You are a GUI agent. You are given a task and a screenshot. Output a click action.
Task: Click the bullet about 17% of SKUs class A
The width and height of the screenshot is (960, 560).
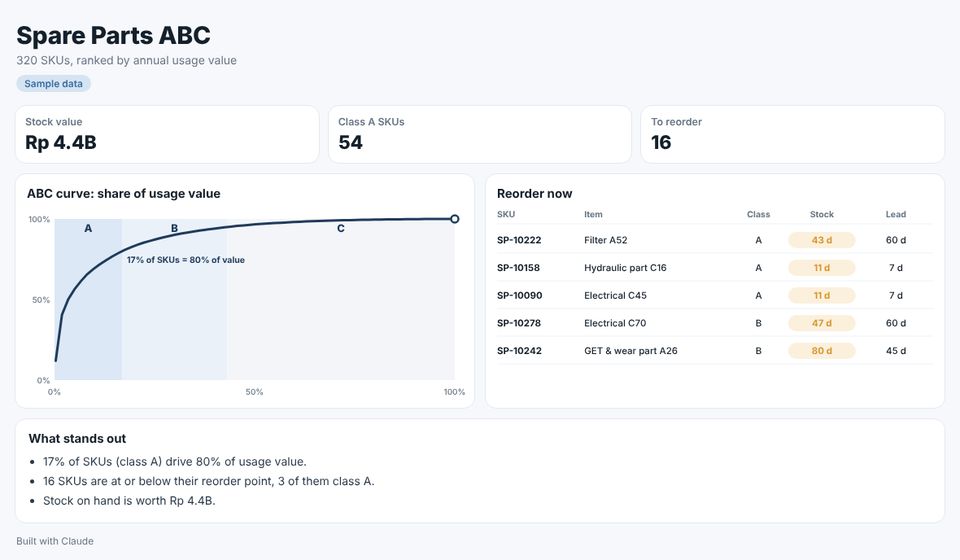(x=174, y=461)
